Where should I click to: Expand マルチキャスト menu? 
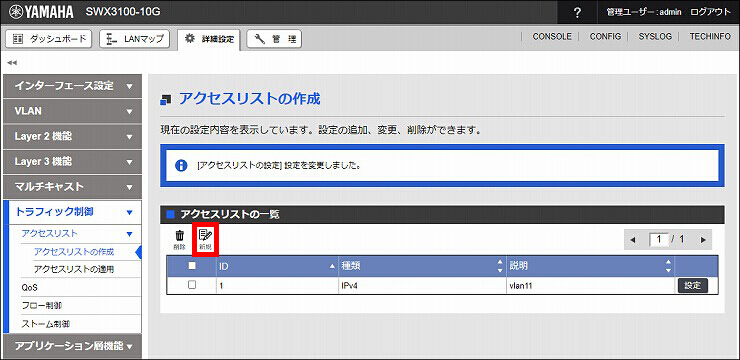(72, 187)
